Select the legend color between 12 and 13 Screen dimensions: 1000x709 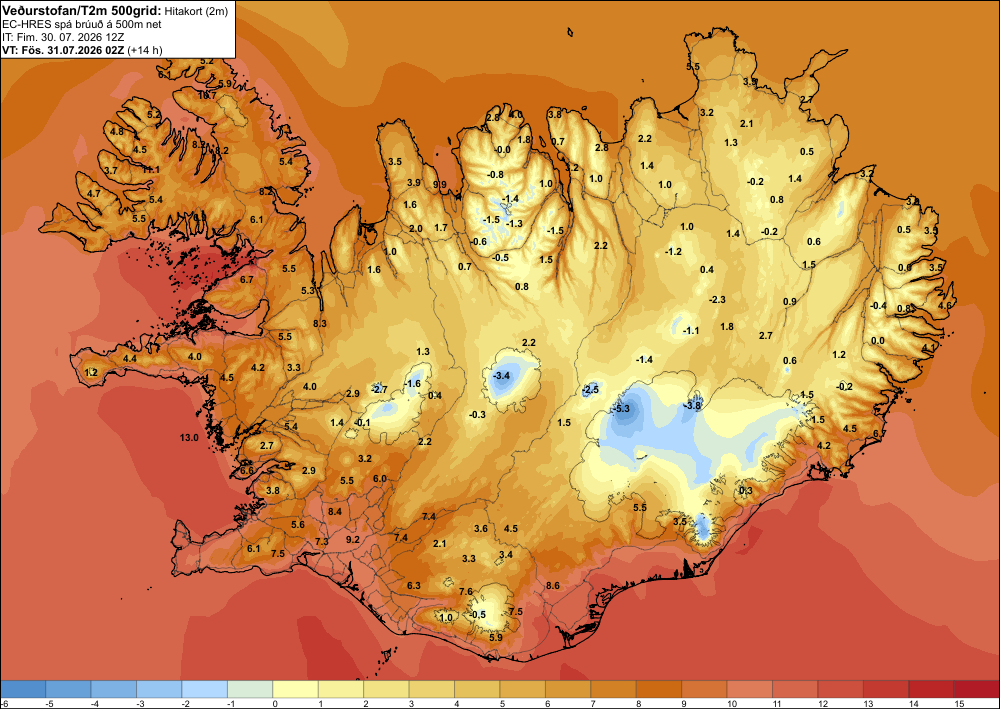pyautogui.click(x=841, y=689)
